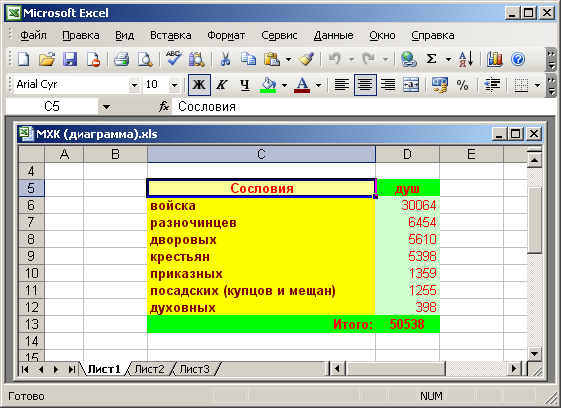Click the fx Insert Function icon

click(x=164, y=106)
